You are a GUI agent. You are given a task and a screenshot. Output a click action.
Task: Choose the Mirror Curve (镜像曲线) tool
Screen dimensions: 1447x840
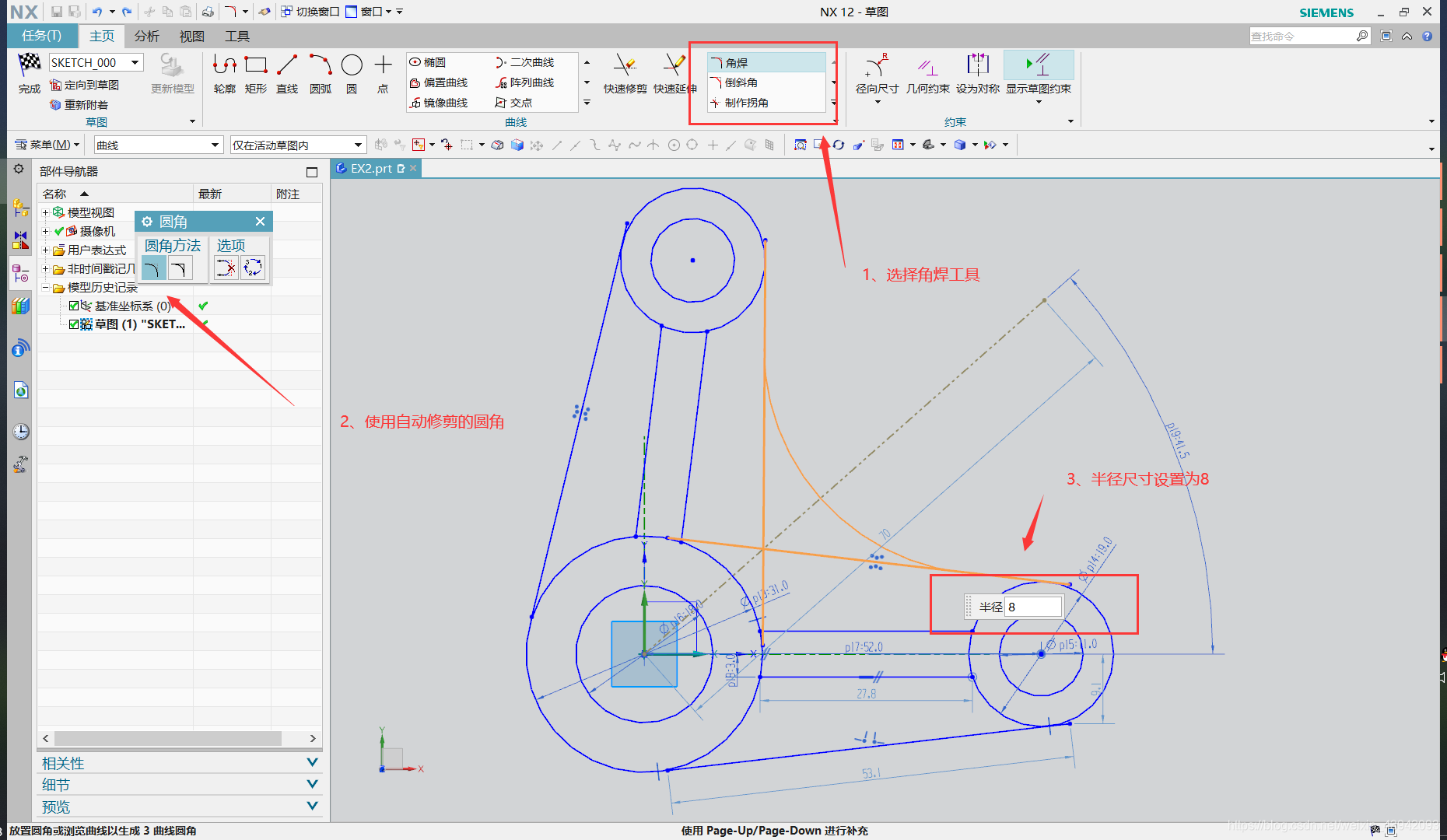[439, 103]
